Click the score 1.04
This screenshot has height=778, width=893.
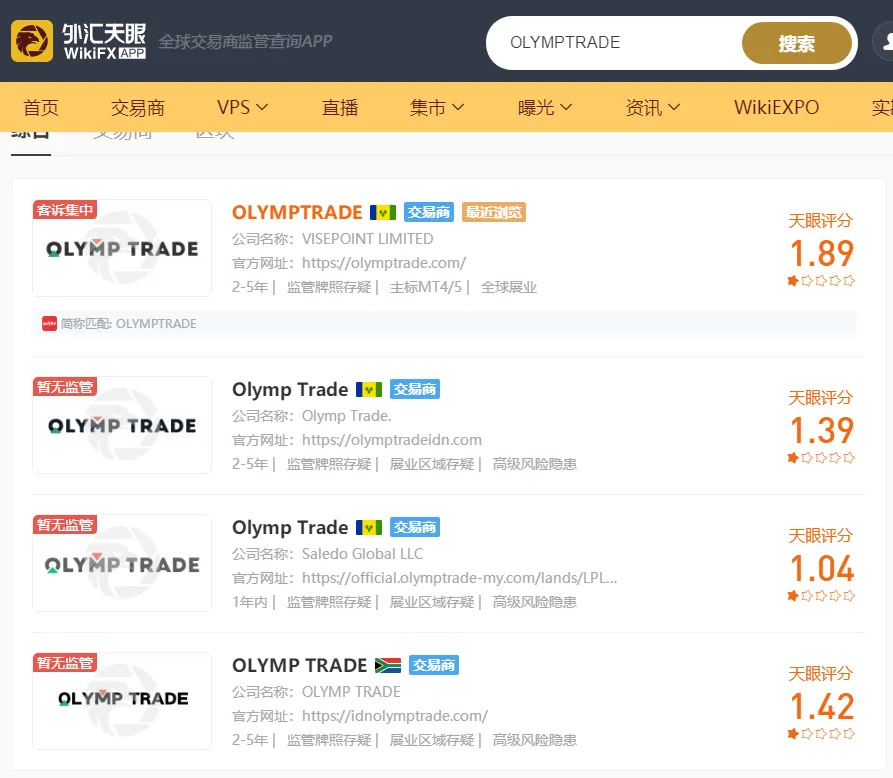(x=822, y=568)
